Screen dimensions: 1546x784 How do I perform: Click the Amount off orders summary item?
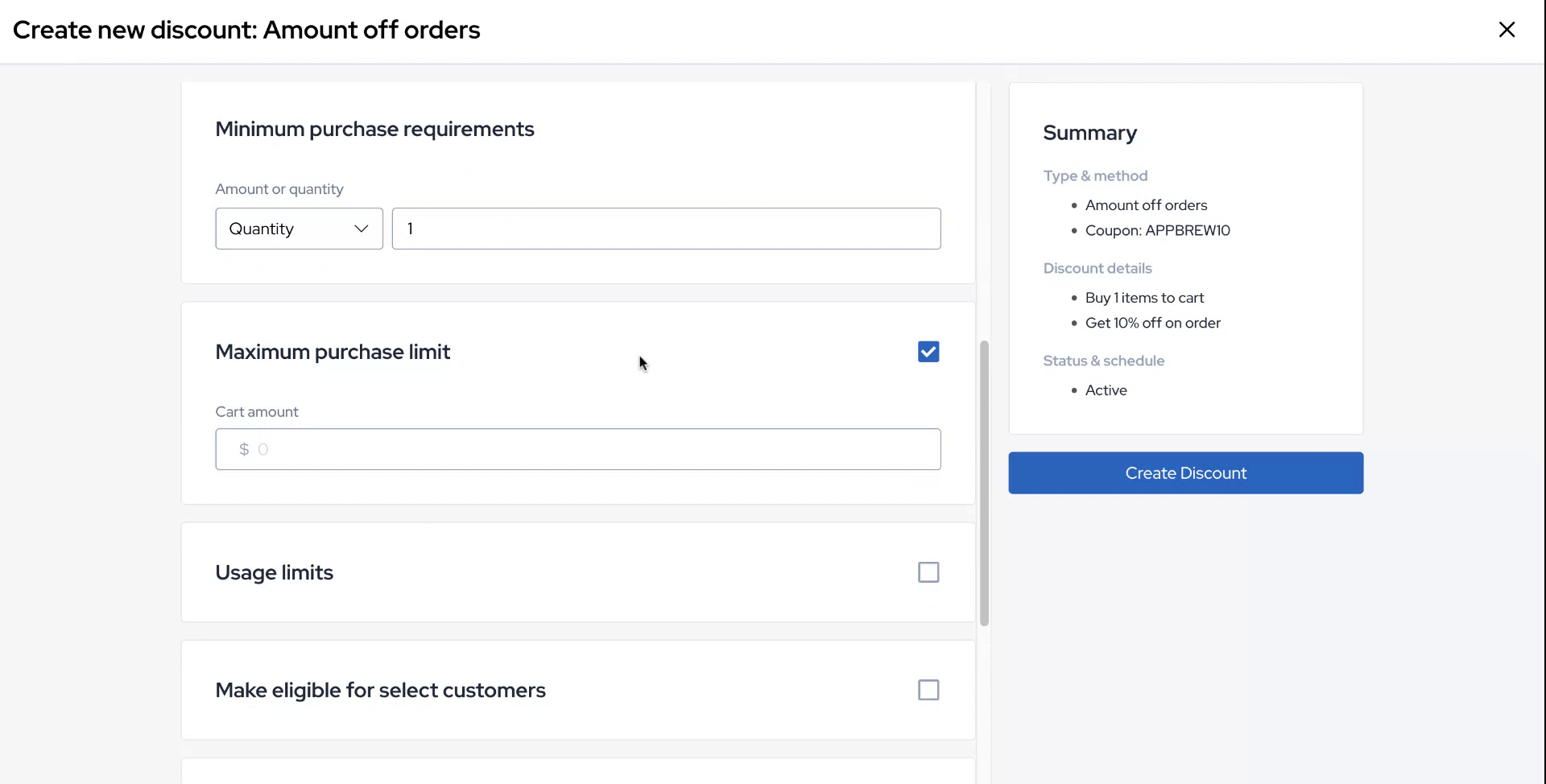[1146, 204]
